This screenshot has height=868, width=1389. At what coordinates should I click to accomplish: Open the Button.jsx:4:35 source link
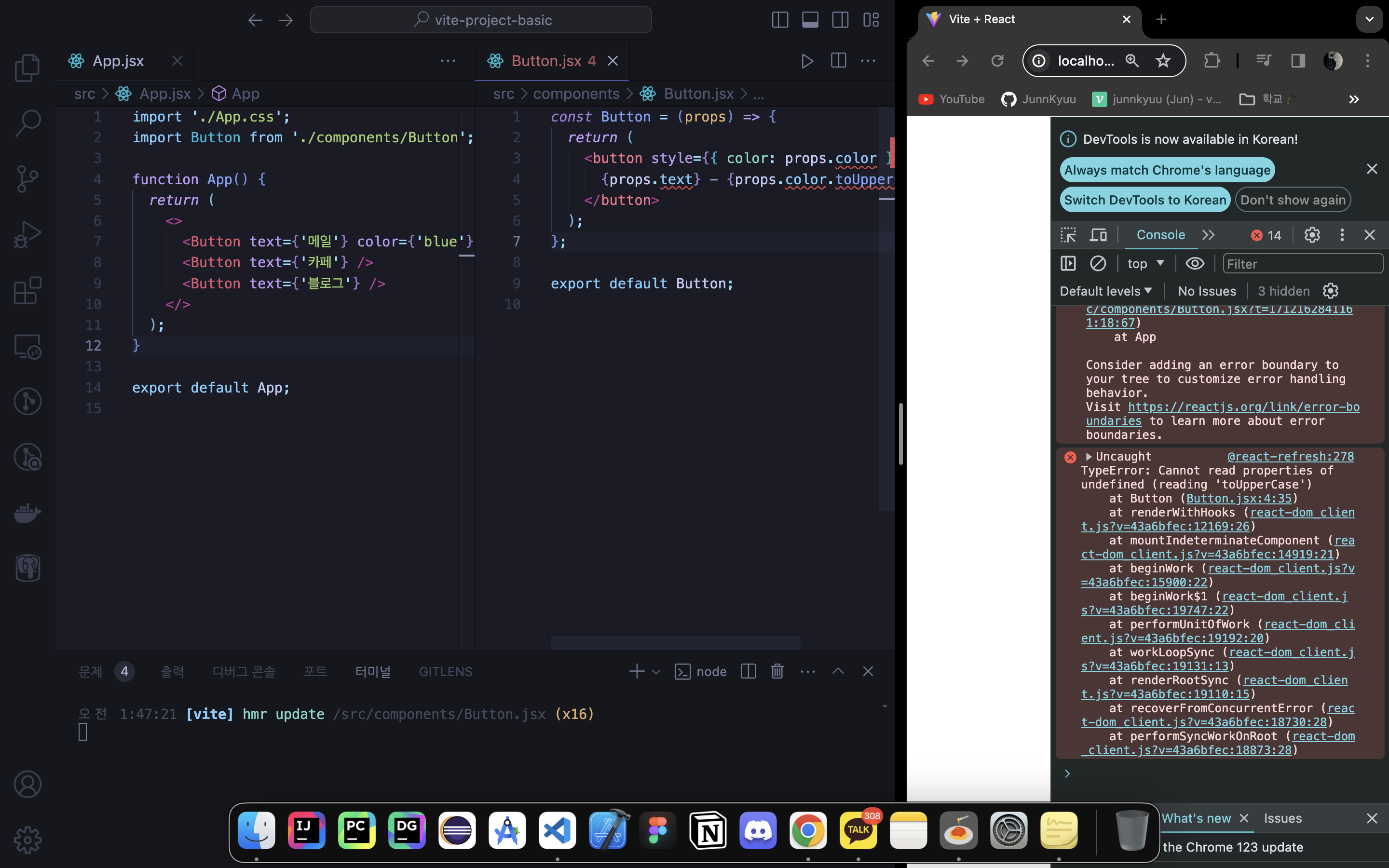[x=1238, y=498]
